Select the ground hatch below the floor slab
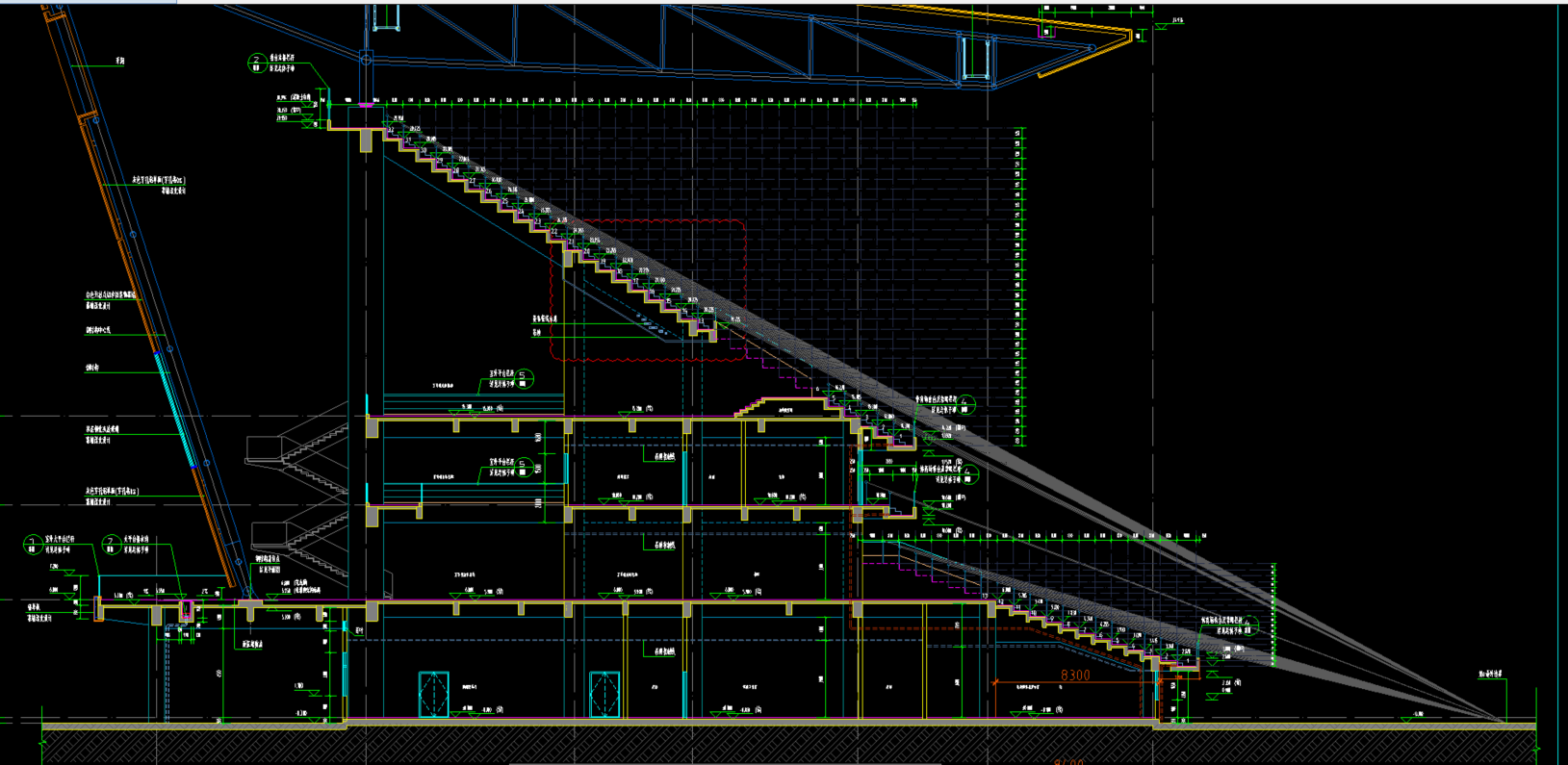This screenshot has height=765, width=1568. (x=789, y=745)
